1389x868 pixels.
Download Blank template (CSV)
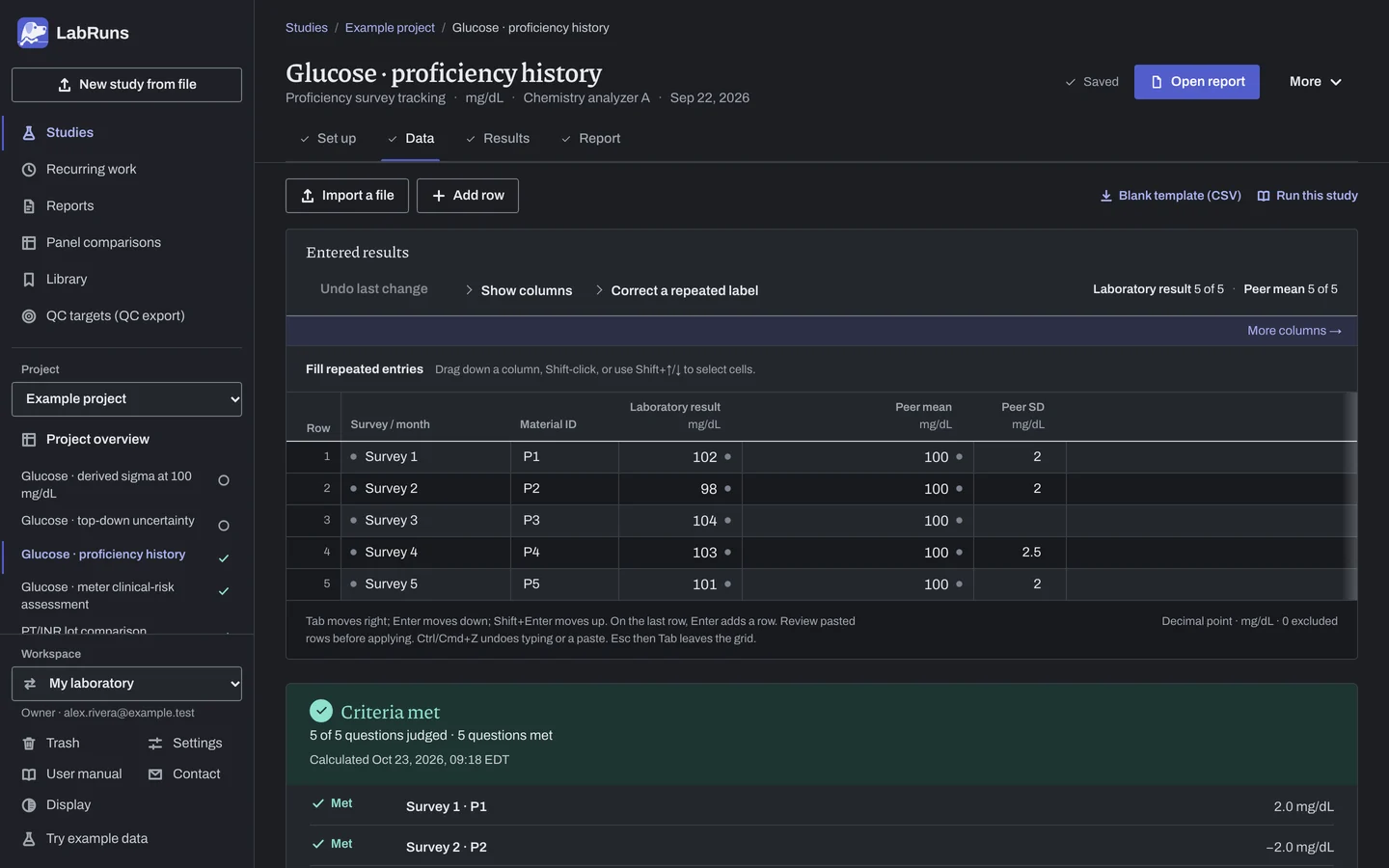[x=1171, y=196]
